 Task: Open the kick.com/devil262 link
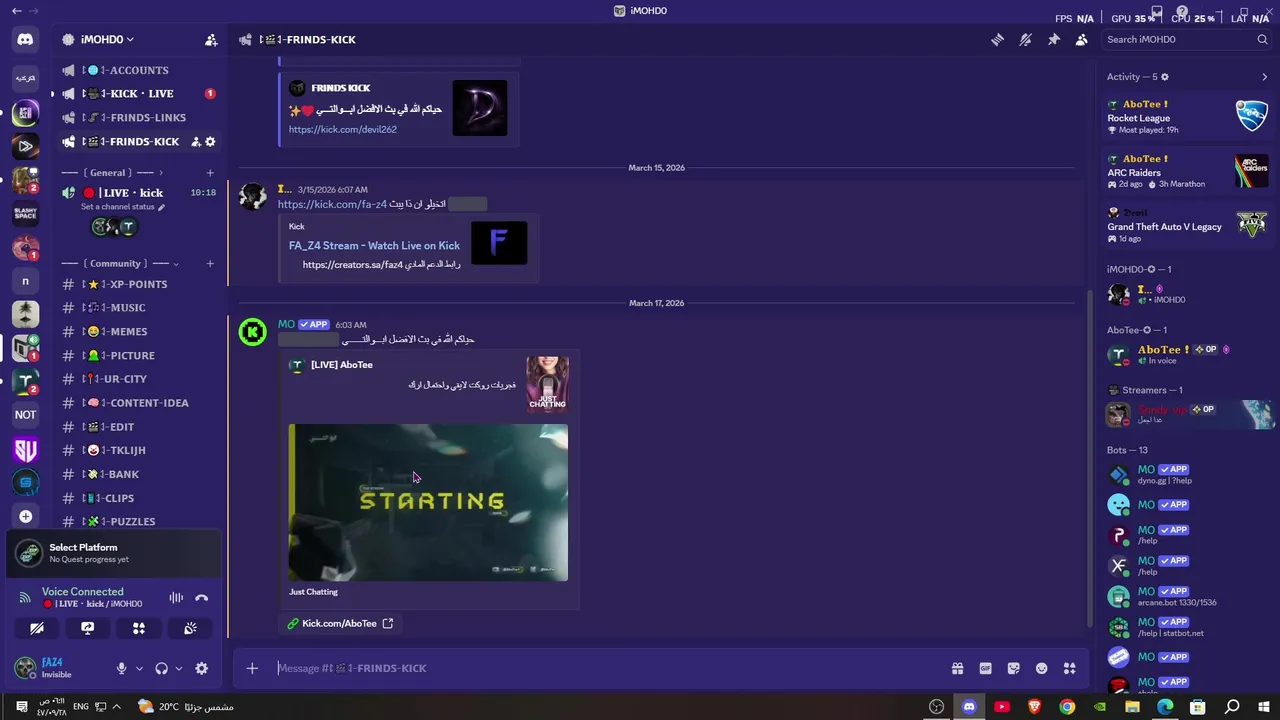pos(343,129)
